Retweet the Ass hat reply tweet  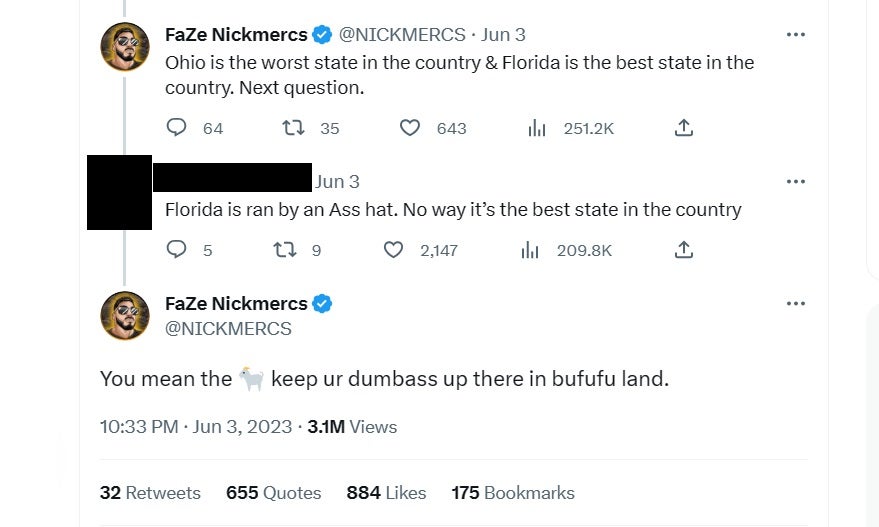tap(285, 250)
